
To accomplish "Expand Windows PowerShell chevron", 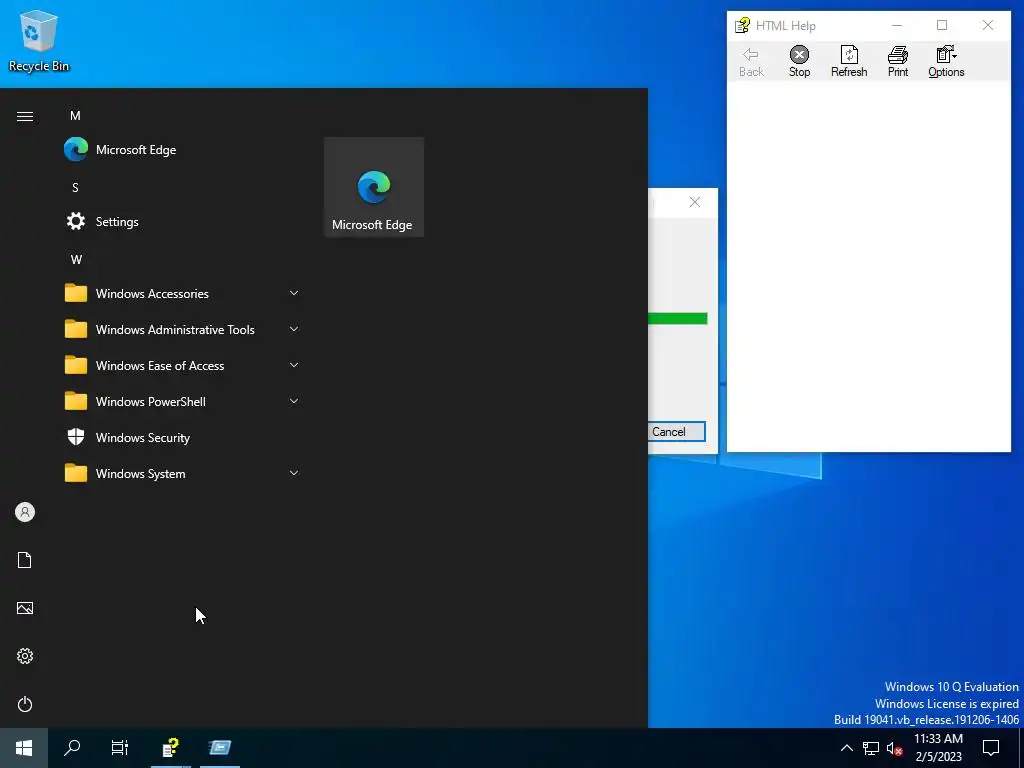I will coord(294,401).
